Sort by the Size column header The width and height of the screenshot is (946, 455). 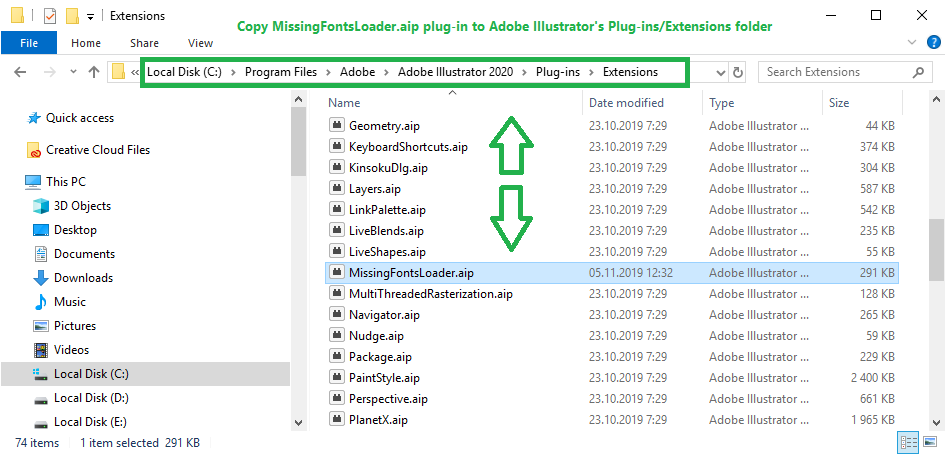pyautogui.click(x=839, y=103)
